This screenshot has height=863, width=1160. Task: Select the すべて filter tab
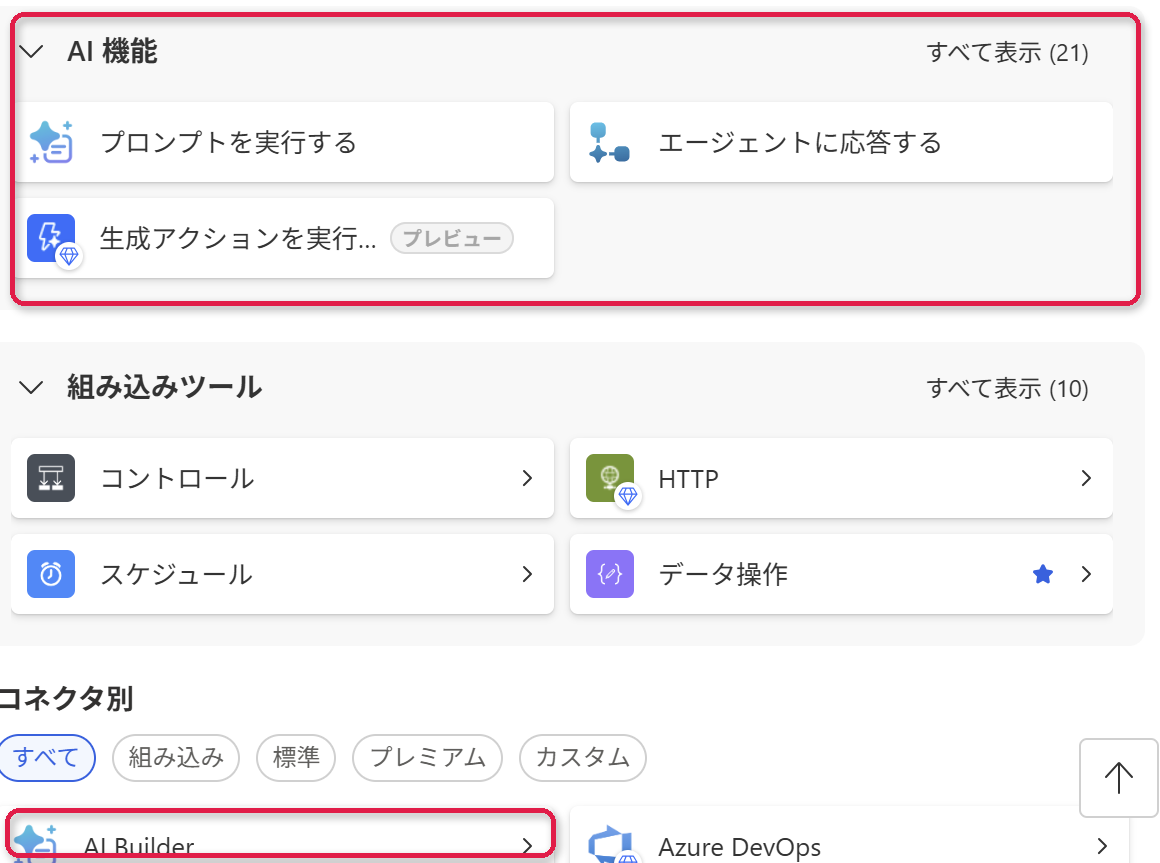tap(46, 757)
